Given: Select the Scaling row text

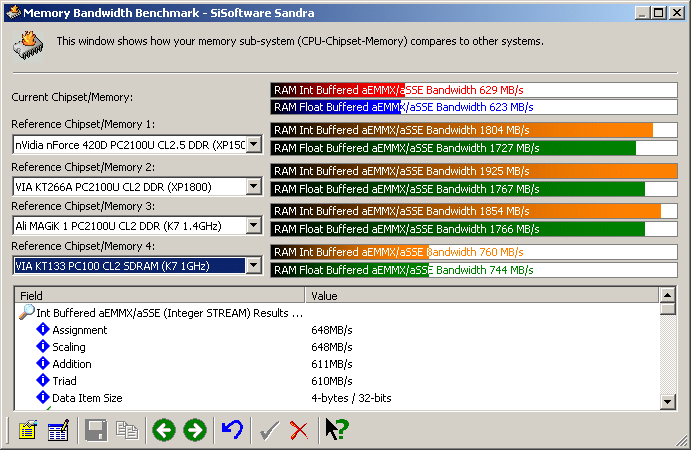Looking at the screenshot, I should coord(69,347).
